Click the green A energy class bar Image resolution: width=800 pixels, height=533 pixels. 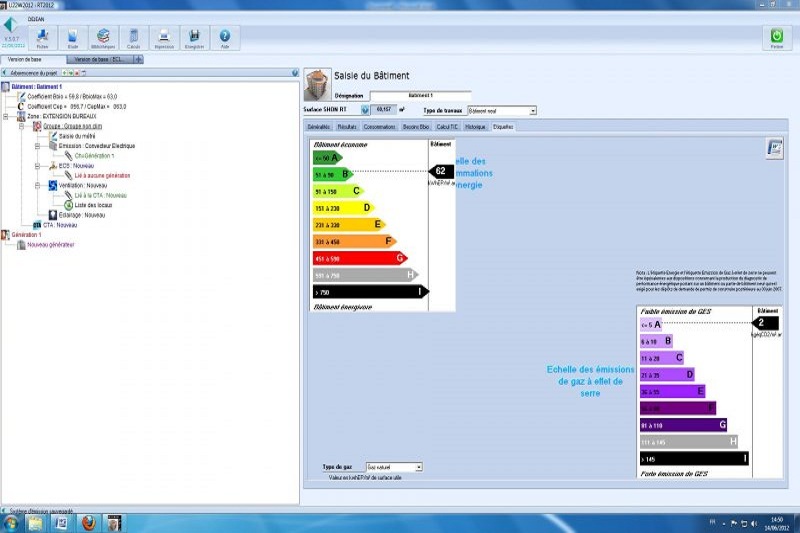tap(328, 158)
